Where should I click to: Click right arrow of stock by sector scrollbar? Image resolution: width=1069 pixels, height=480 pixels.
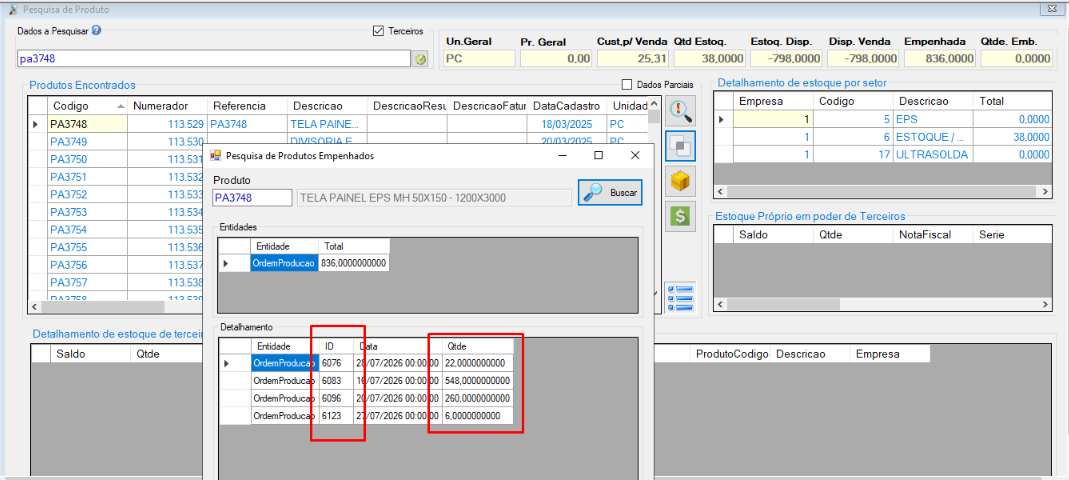[x=1045, y=192]
